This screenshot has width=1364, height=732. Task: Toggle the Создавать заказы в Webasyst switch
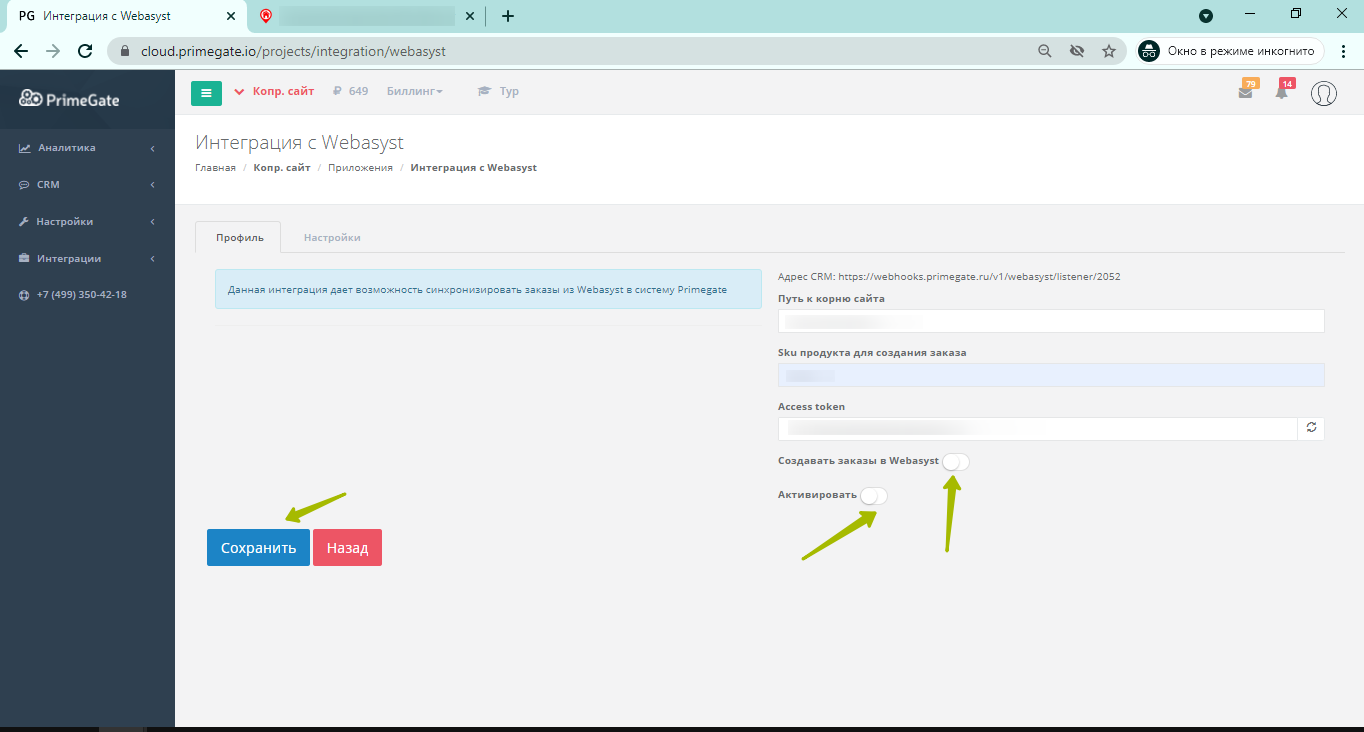956,461
